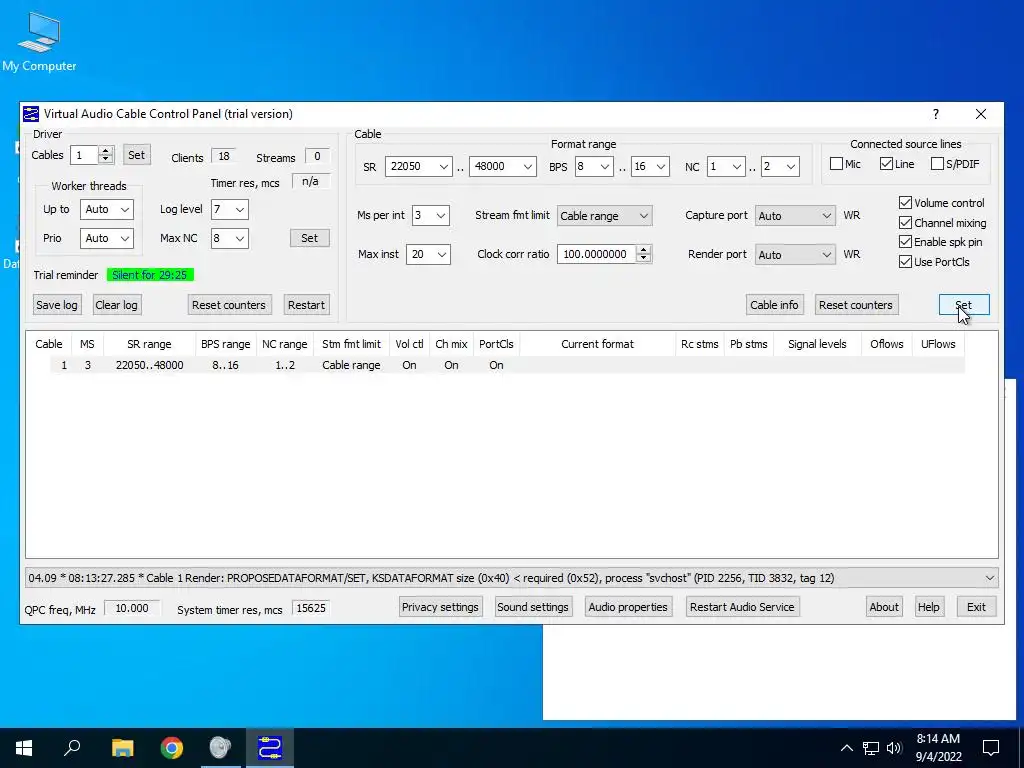Image resolution: width=1024 pixels, height=768 pixels.
Task: Enable the Mic source line checkbox
Action: [x=836, y=164]
